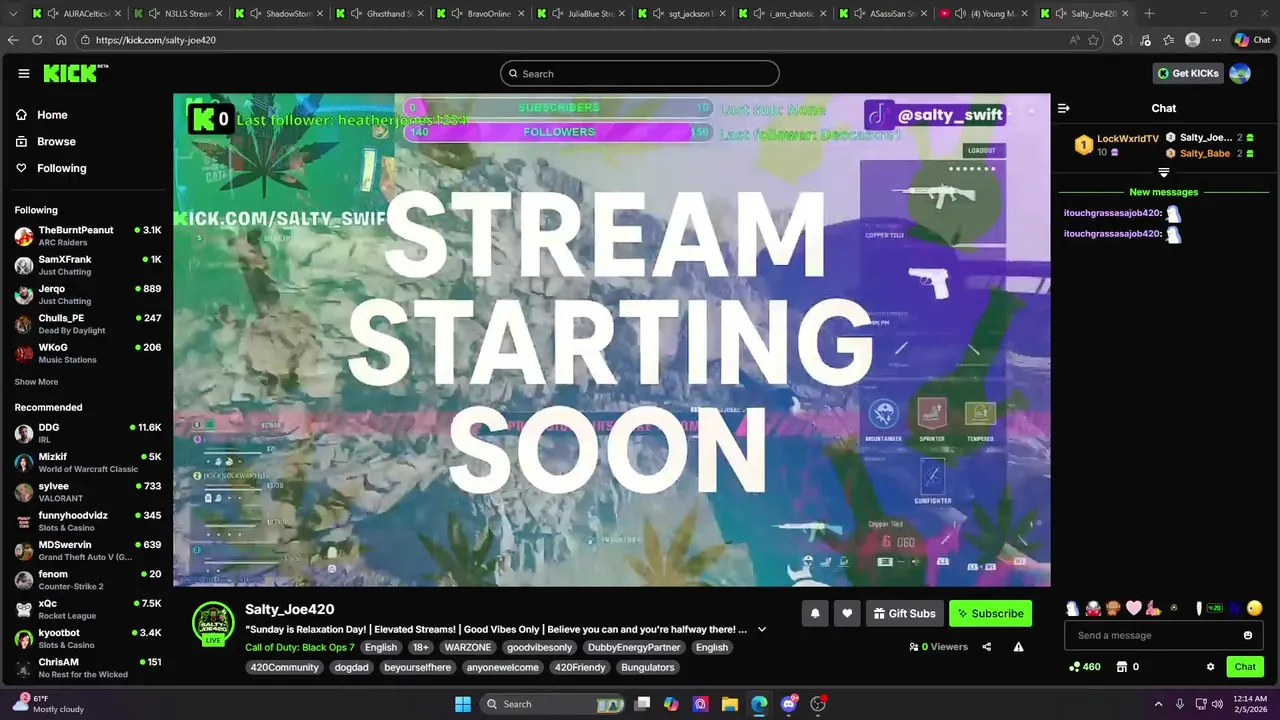Select the 420Community tag

pos(284,667)
